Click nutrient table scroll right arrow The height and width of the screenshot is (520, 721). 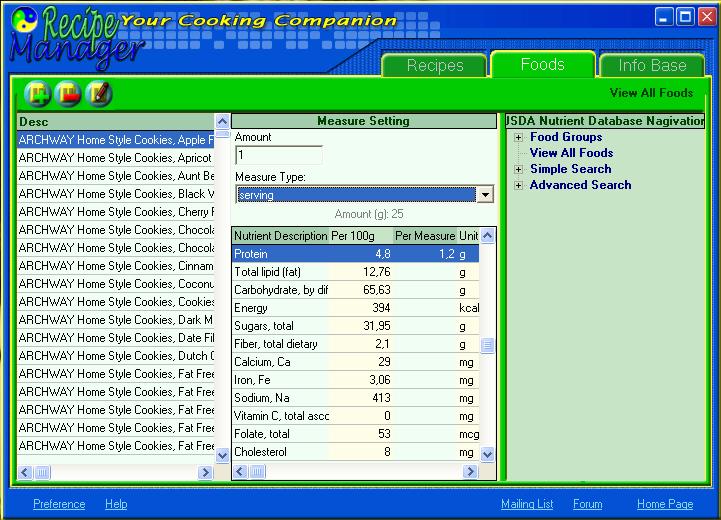click(x=470, y=471)
